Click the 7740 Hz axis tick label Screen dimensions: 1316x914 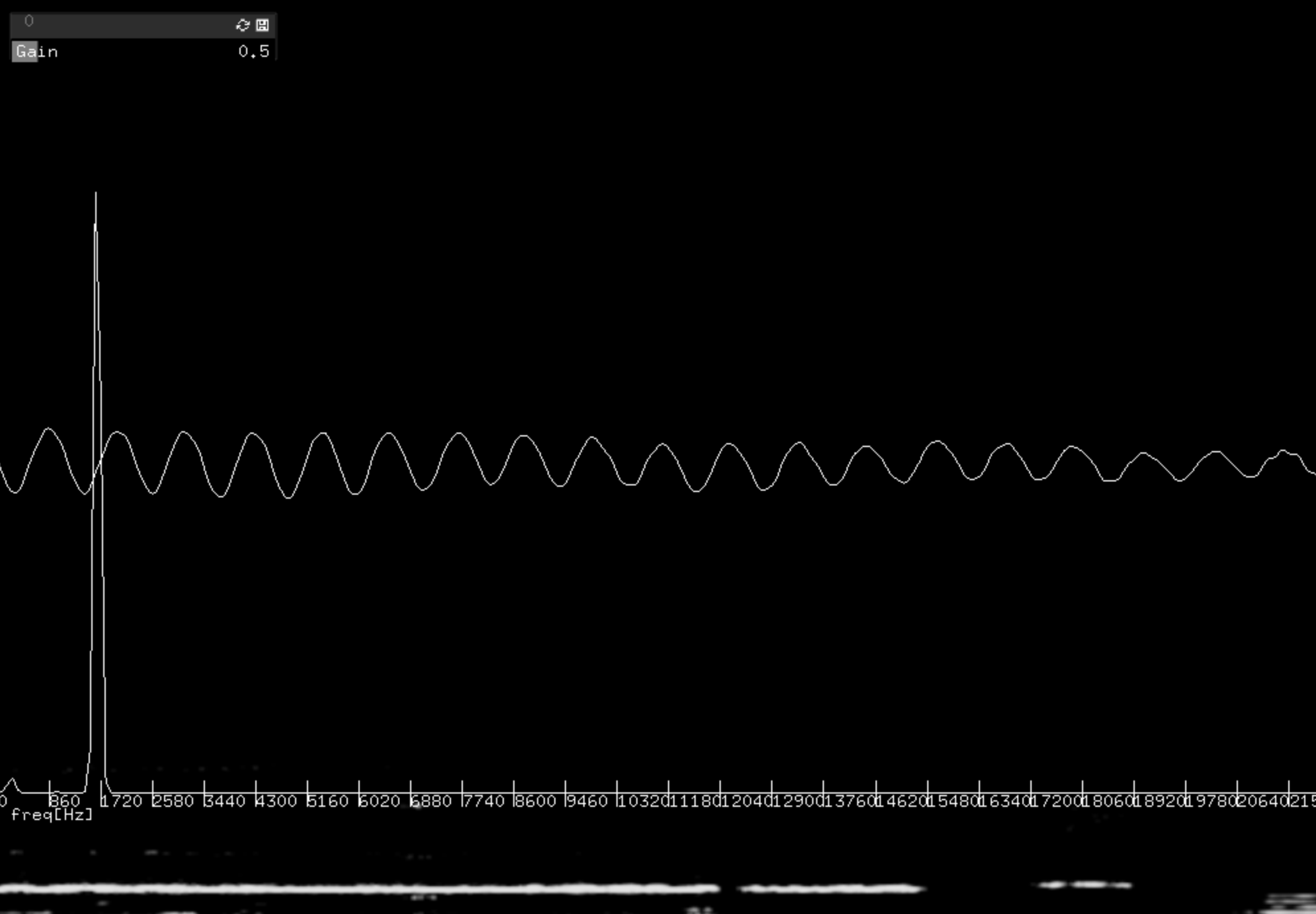pyautogui.click(x=484, y=802)
